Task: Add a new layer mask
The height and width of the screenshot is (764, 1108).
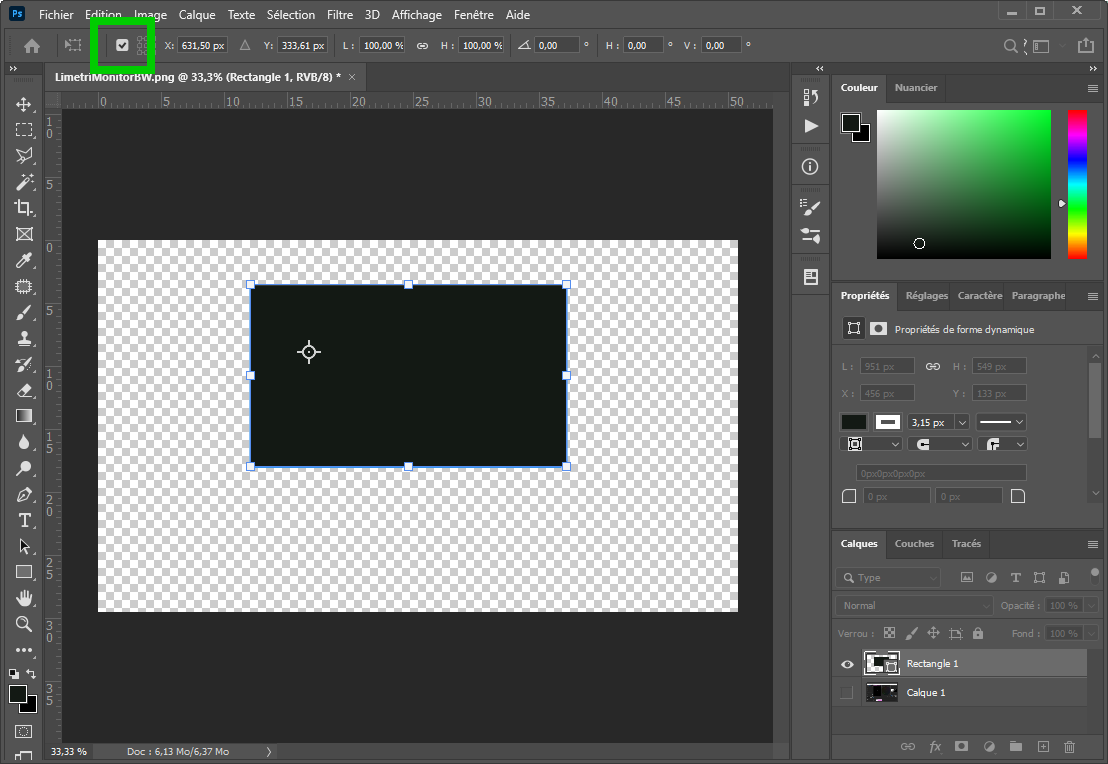Action: pyautogui.click(x=961, y=746)
